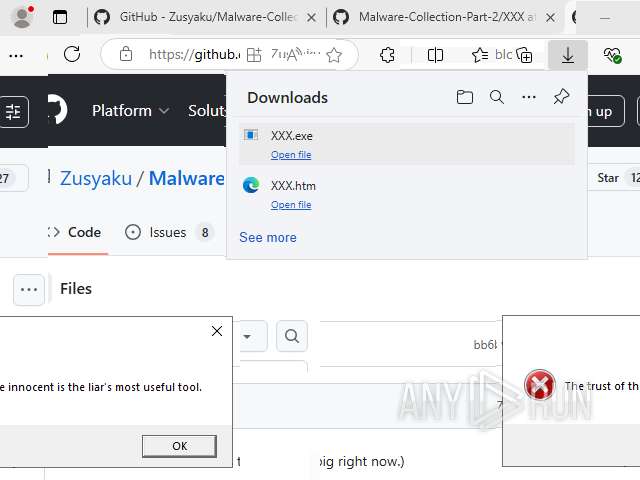
Task: Switch to the Issues tab
Action: point(169,232)
